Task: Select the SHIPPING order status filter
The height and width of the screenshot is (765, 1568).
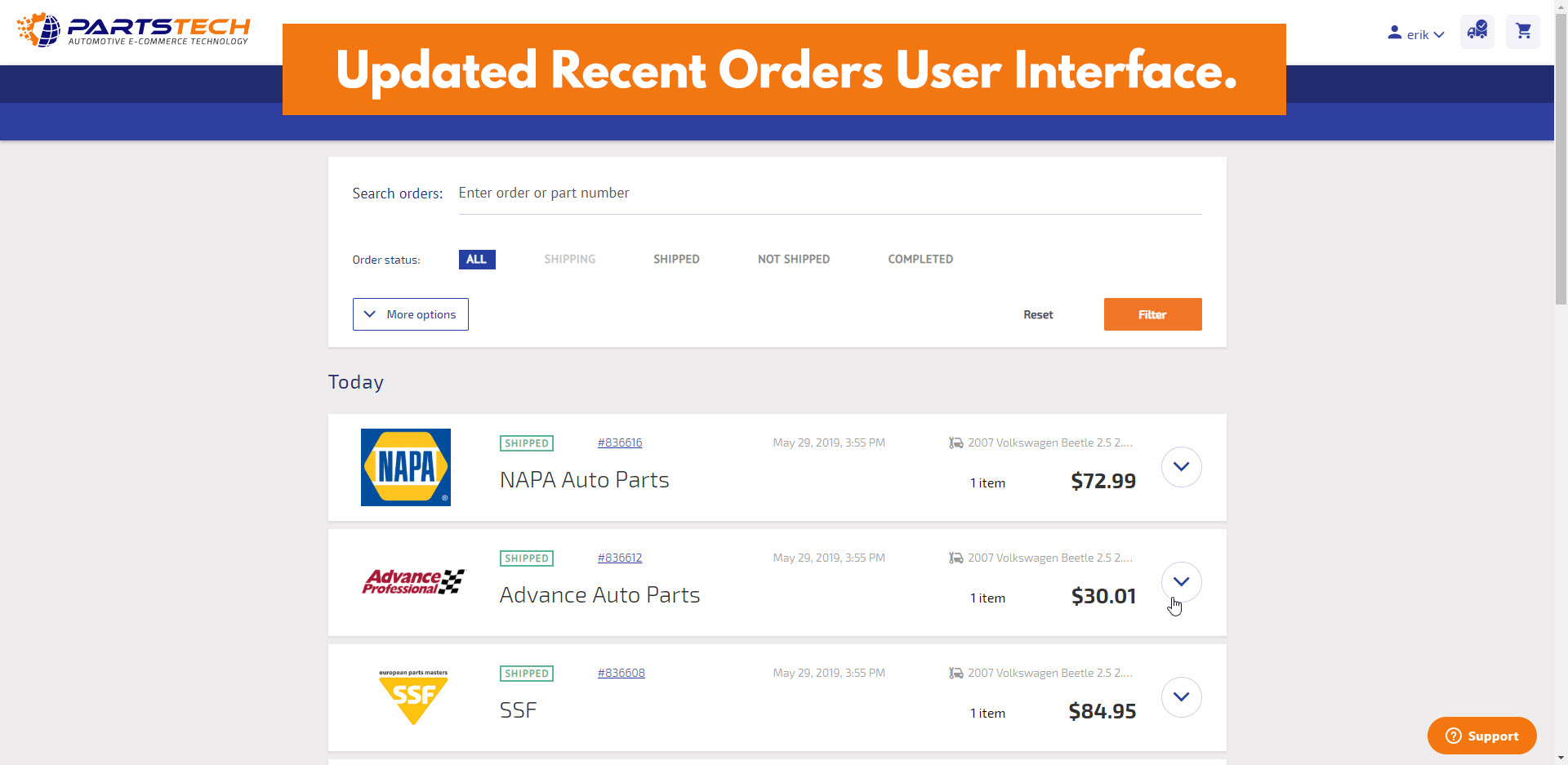Action: pos(570,260)
